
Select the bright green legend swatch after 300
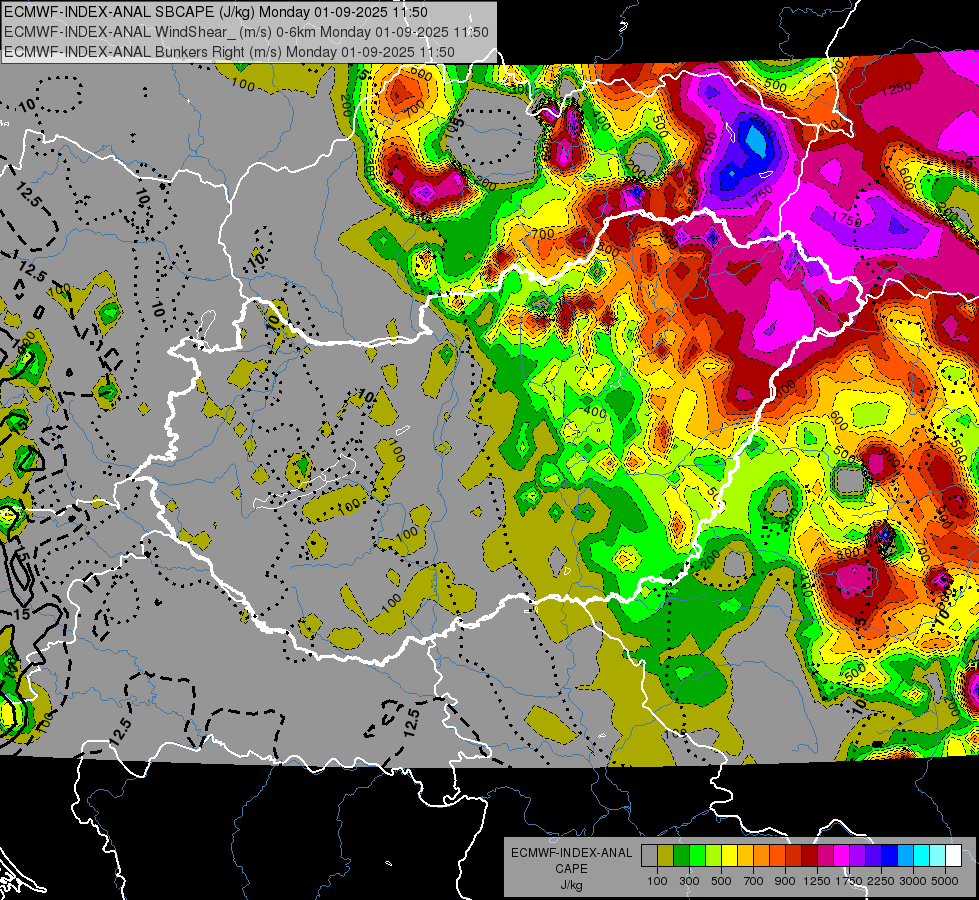[697, 855]
